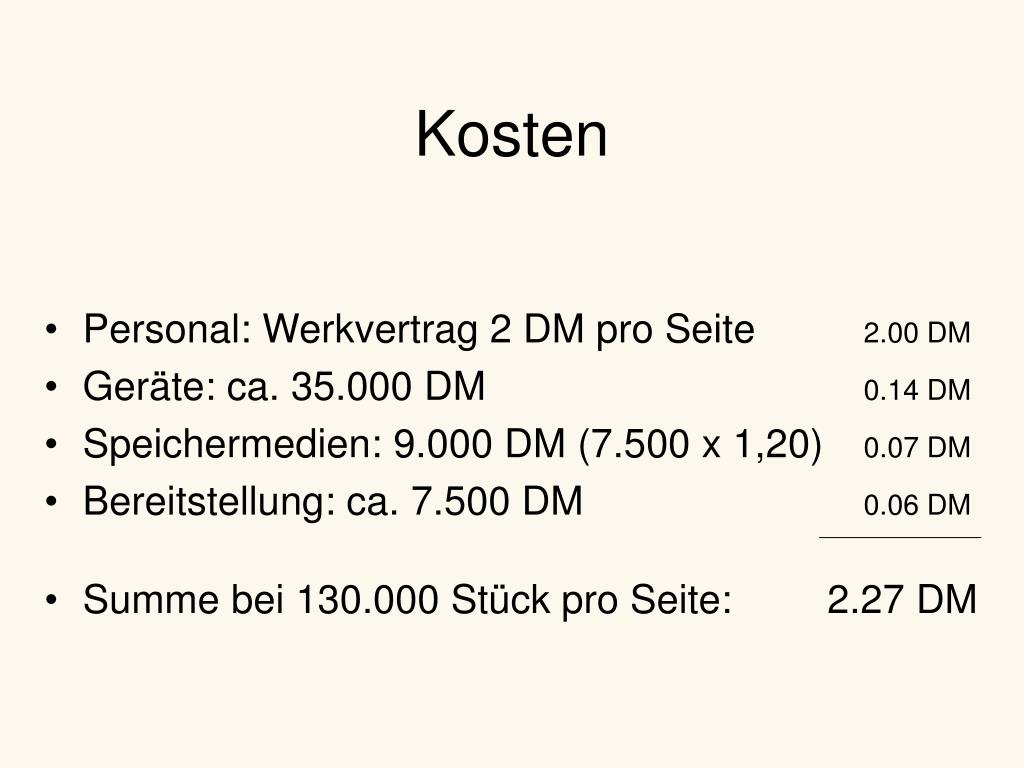The image size is (1024, 768).
Task: Select the Summe bei 130.000 Stück line
Action: (408, 600)
